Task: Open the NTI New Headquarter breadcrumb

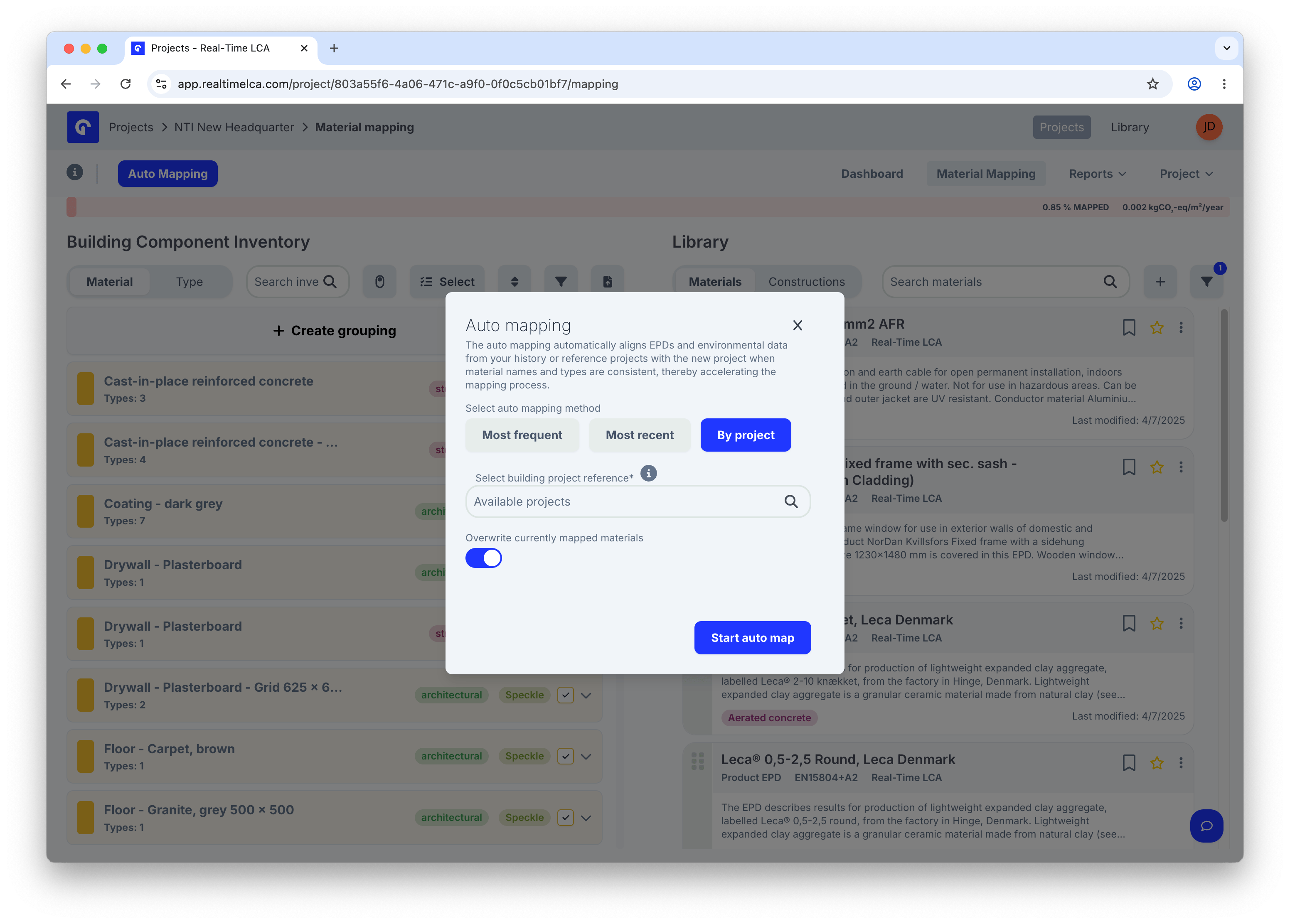Action: tap(234, 128)
